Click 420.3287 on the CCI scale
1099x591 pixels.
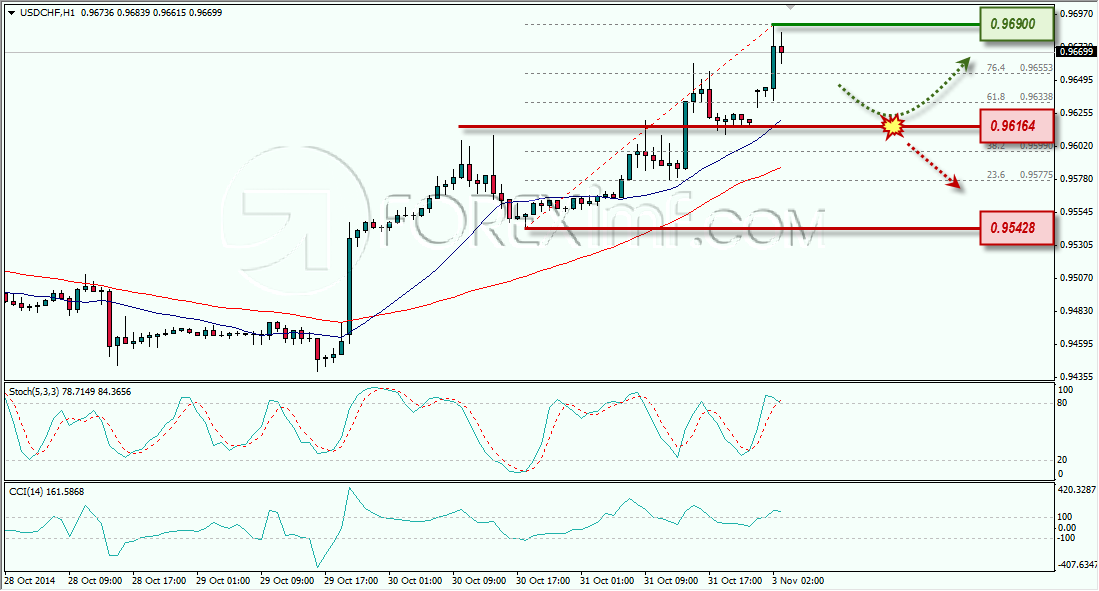pos(1077,490)
